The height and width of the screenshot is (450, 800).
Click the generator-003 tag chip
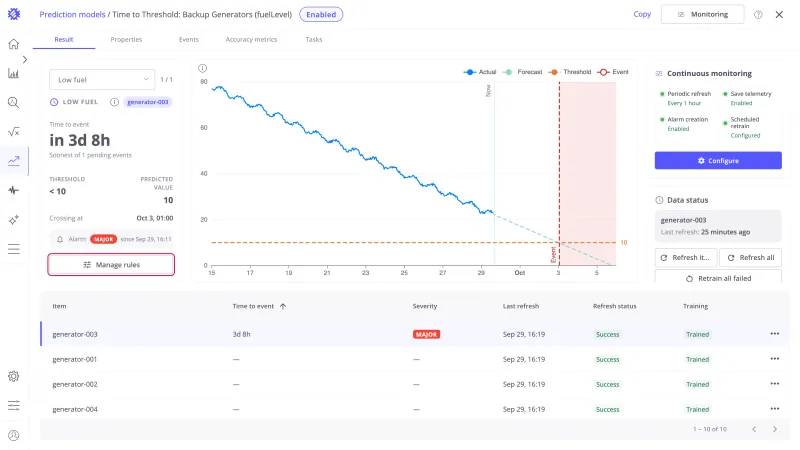(147, 102)
